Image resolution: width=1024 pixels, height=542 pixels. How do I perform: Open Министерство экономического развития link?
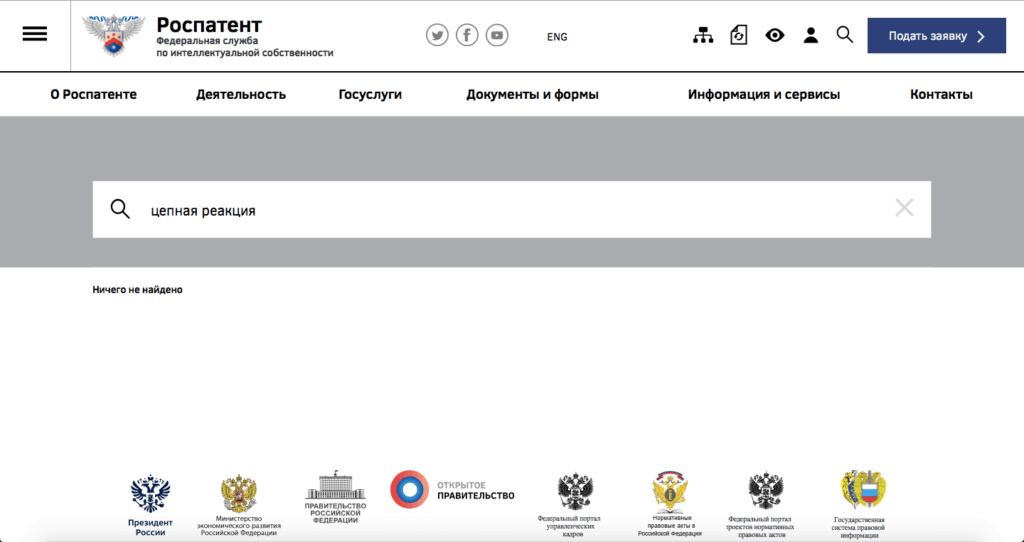point(239,505)
